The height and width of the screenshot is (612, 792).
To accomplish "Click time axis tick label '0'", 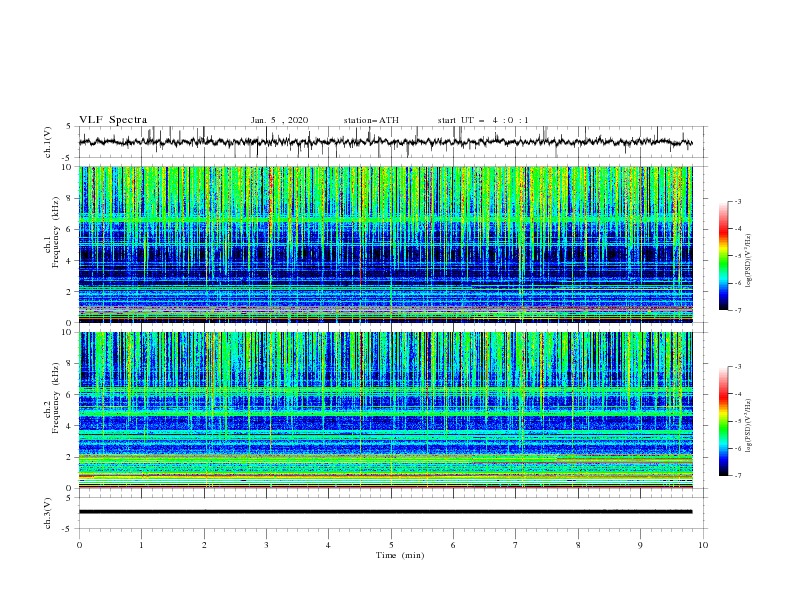I will click(79, 545).
